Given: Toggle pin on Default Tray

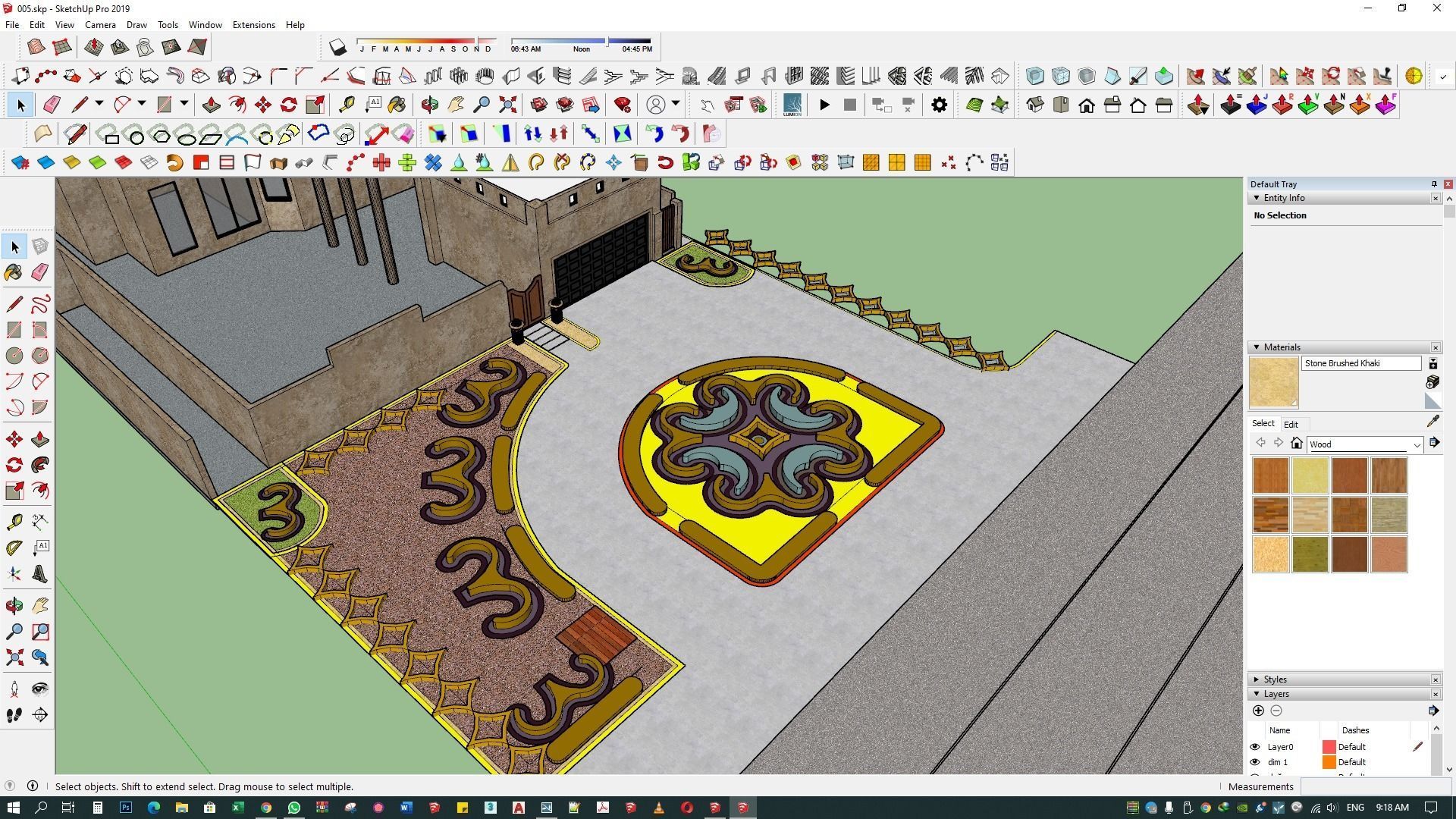Looking at the screenshot, I should coord(1434,184).
